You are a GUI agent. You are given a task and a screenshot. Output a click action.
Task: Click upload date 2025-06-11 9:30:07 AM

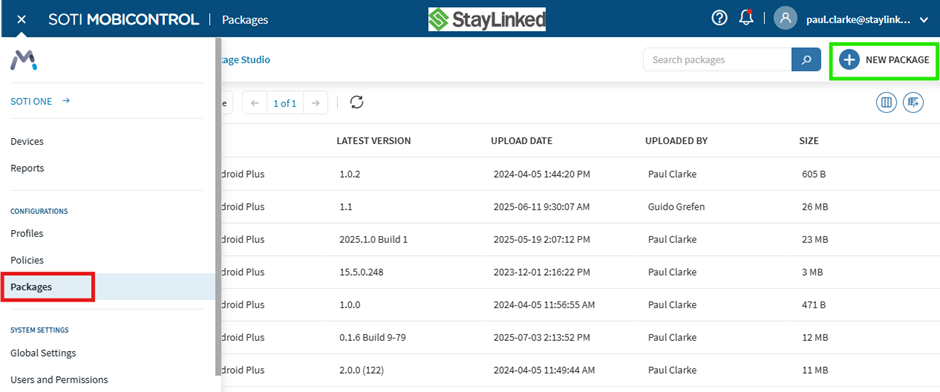(541, 207)
